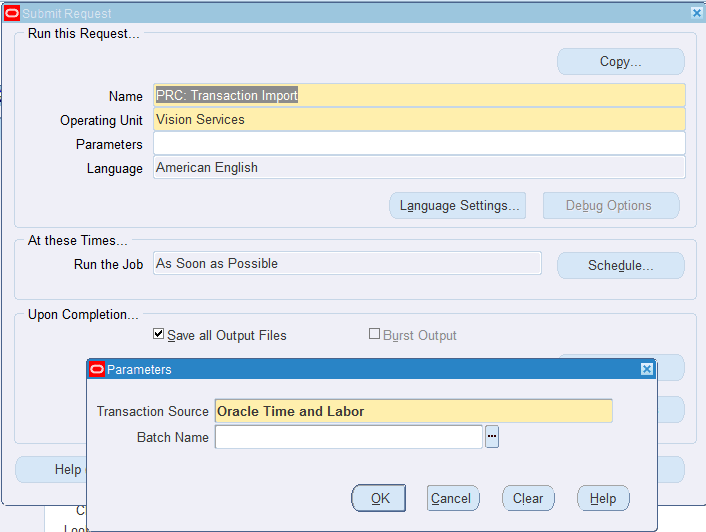Open Help in Parameters dialog
The image size is (706, 532).
coord(603,498)
